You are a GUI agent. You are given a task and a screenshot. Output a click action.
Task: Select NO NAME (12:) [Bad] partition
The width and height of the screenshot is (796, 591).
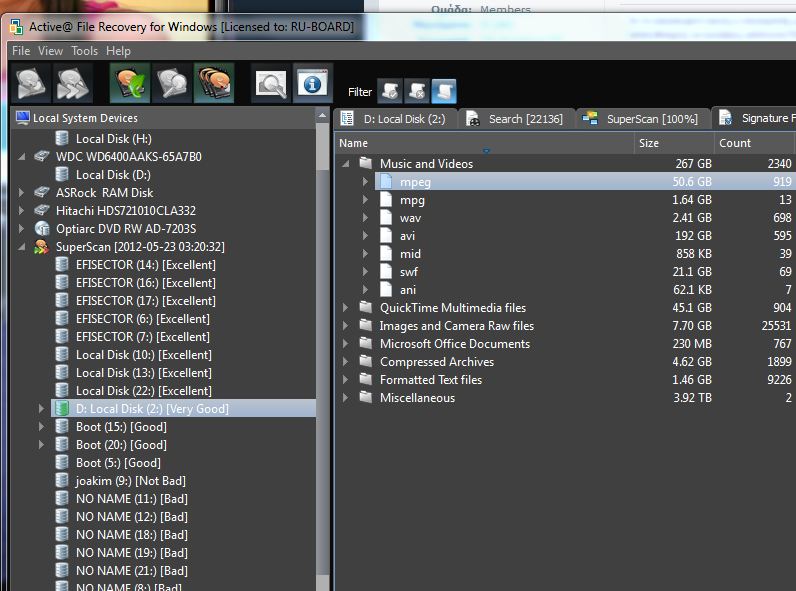pyautogui.click(x=132, y=517)
